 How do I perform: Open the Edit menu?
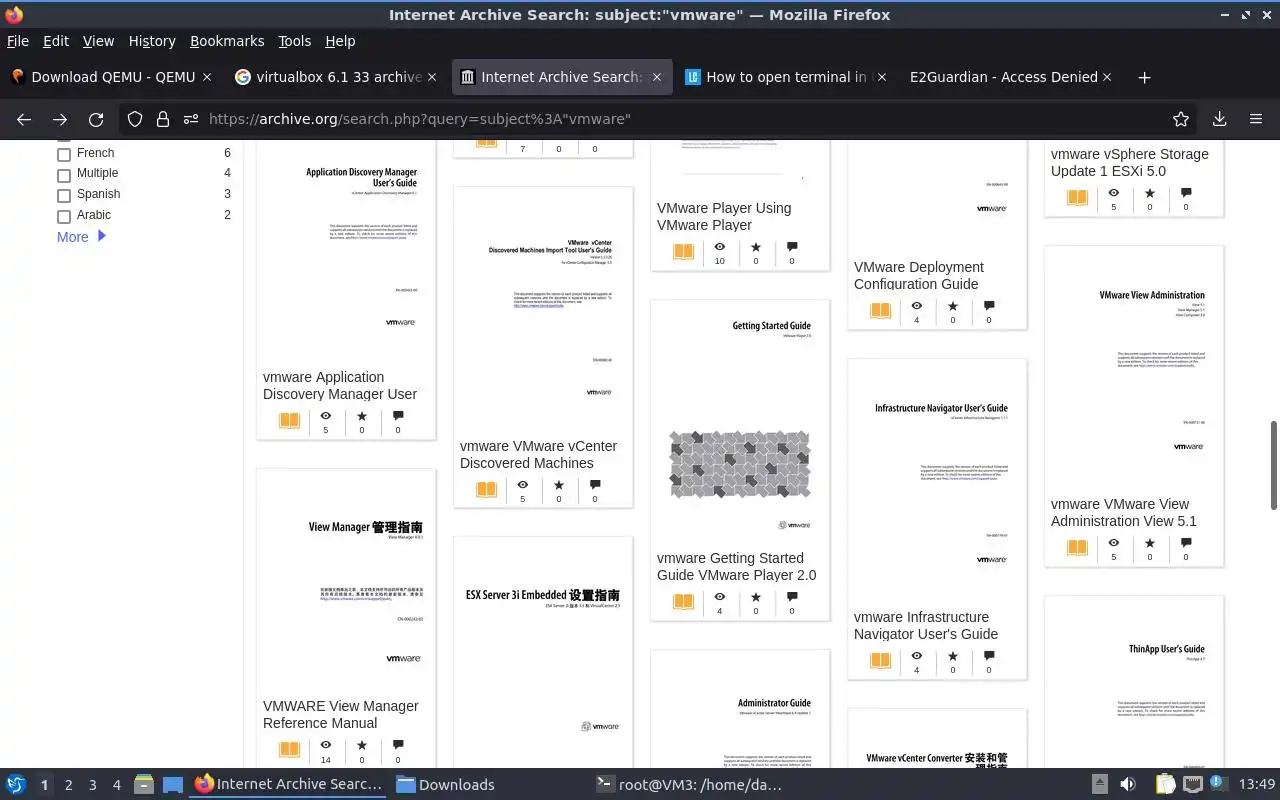tap(56, 41)
